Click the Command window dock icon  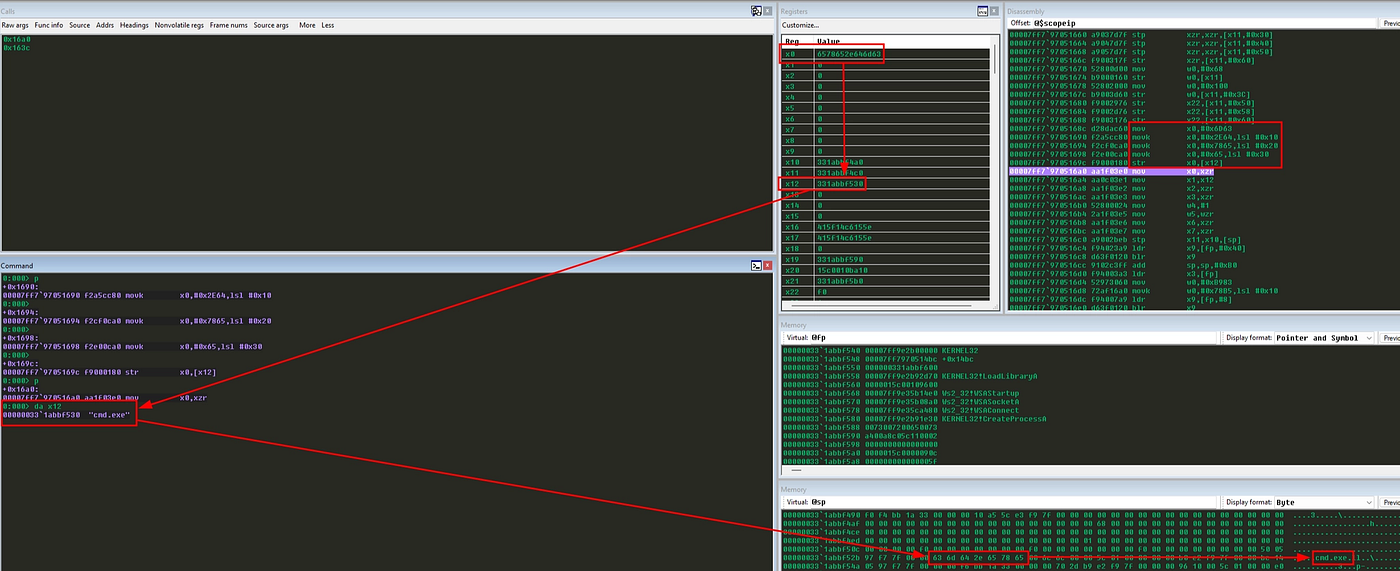[x=757, y=265]
